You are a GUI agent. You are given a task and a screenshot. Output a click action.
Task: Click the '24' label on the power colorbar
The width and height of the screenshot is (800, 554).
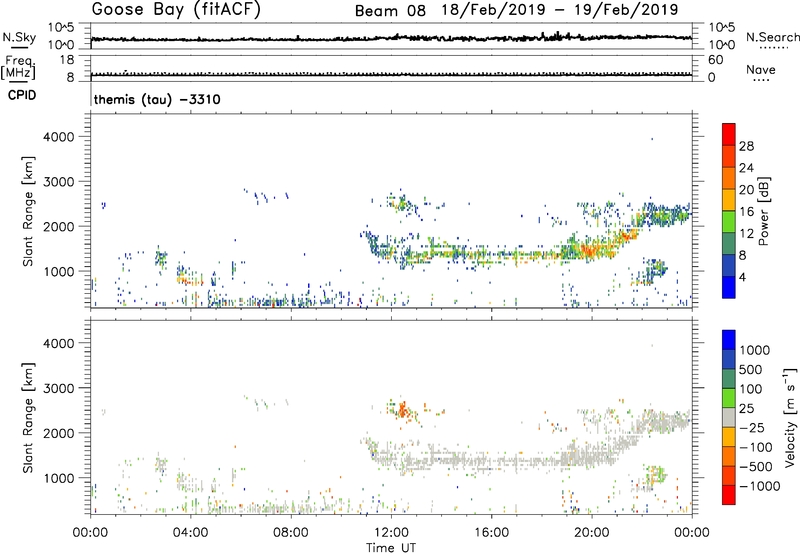tap(746, 168)
